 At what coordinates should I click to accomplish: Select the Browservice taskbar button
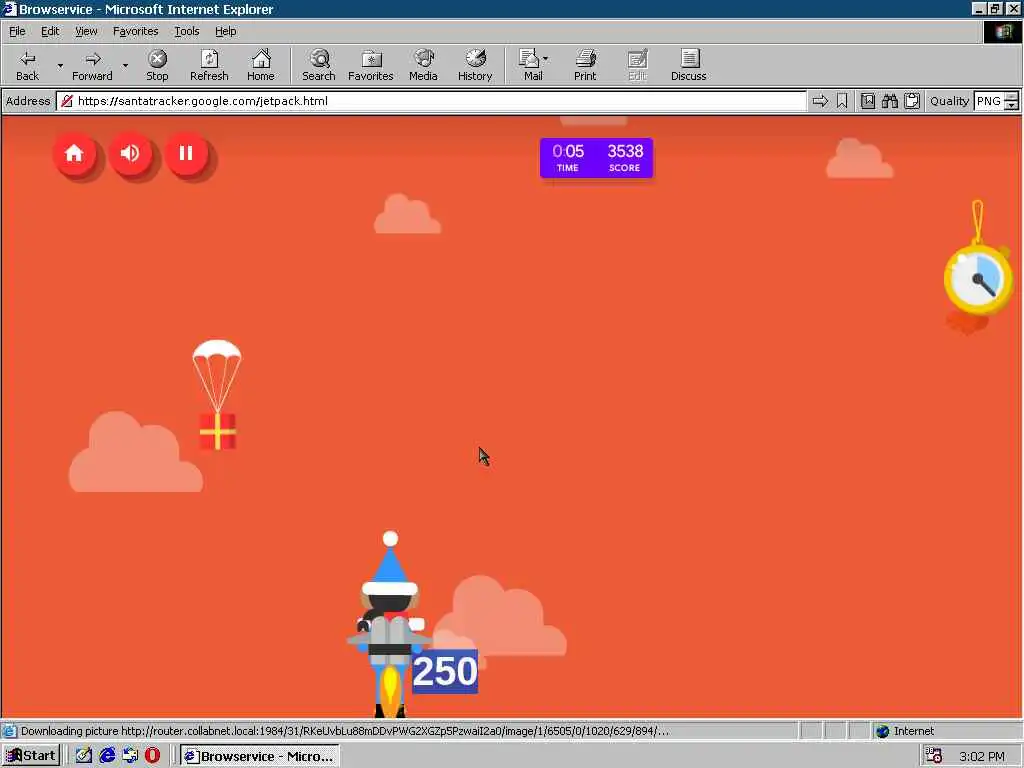point(260,756)
